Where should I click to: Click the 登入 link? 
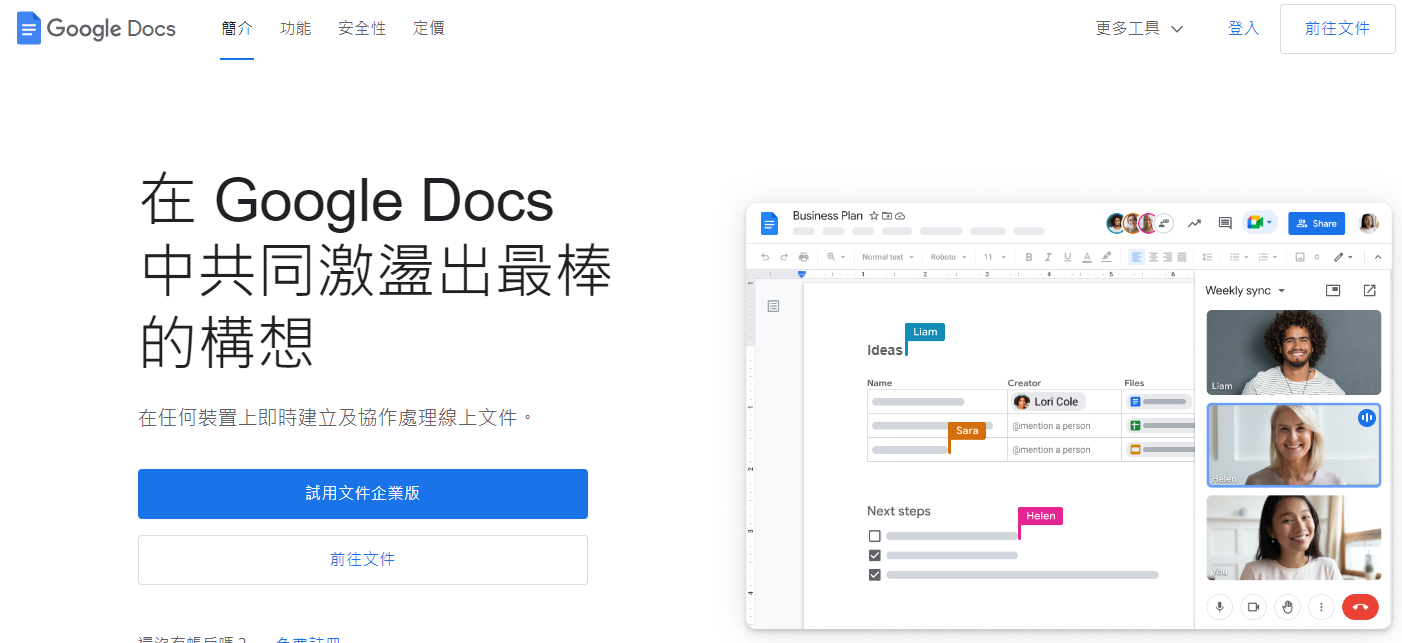tap(1243, 28)
